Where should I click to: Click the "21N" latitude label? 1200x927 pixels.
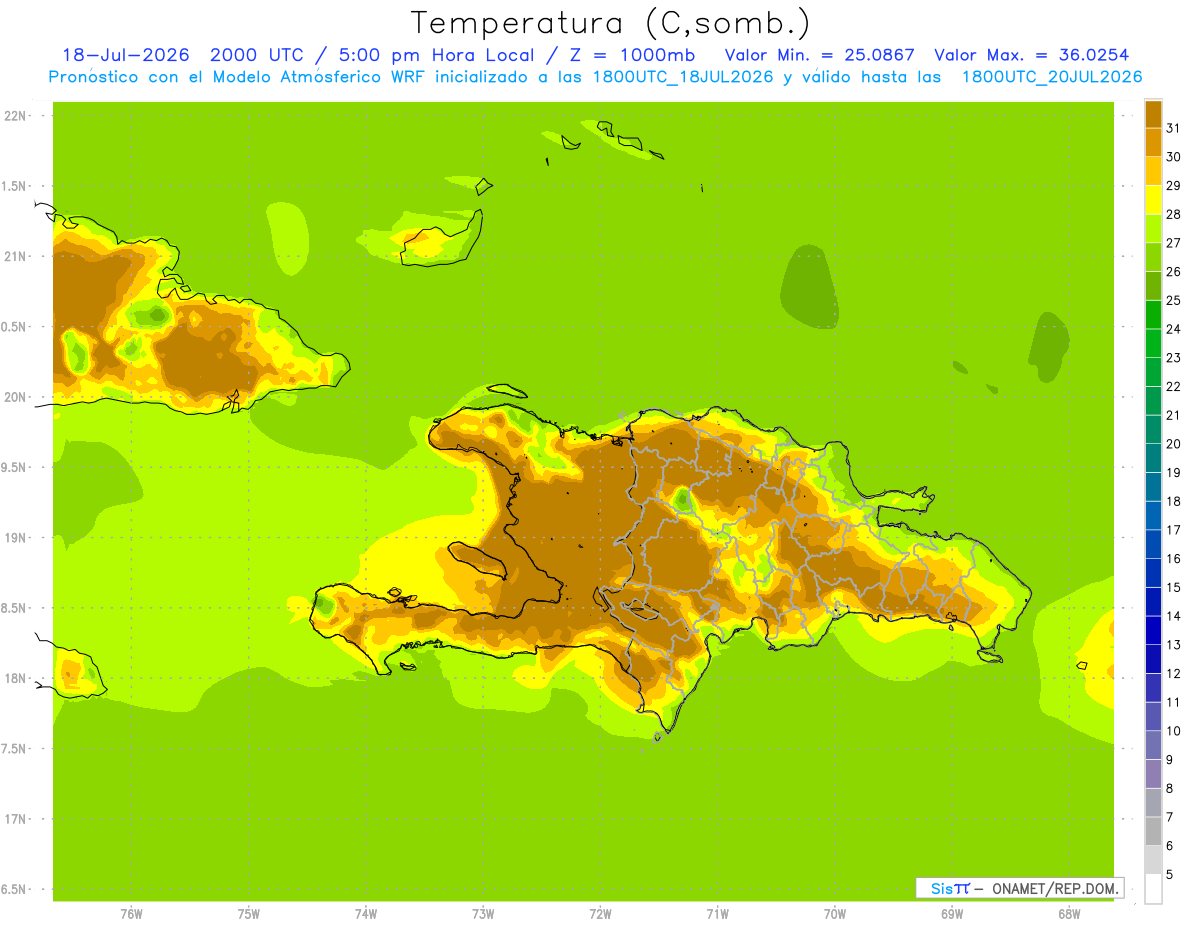pos(15,256)
